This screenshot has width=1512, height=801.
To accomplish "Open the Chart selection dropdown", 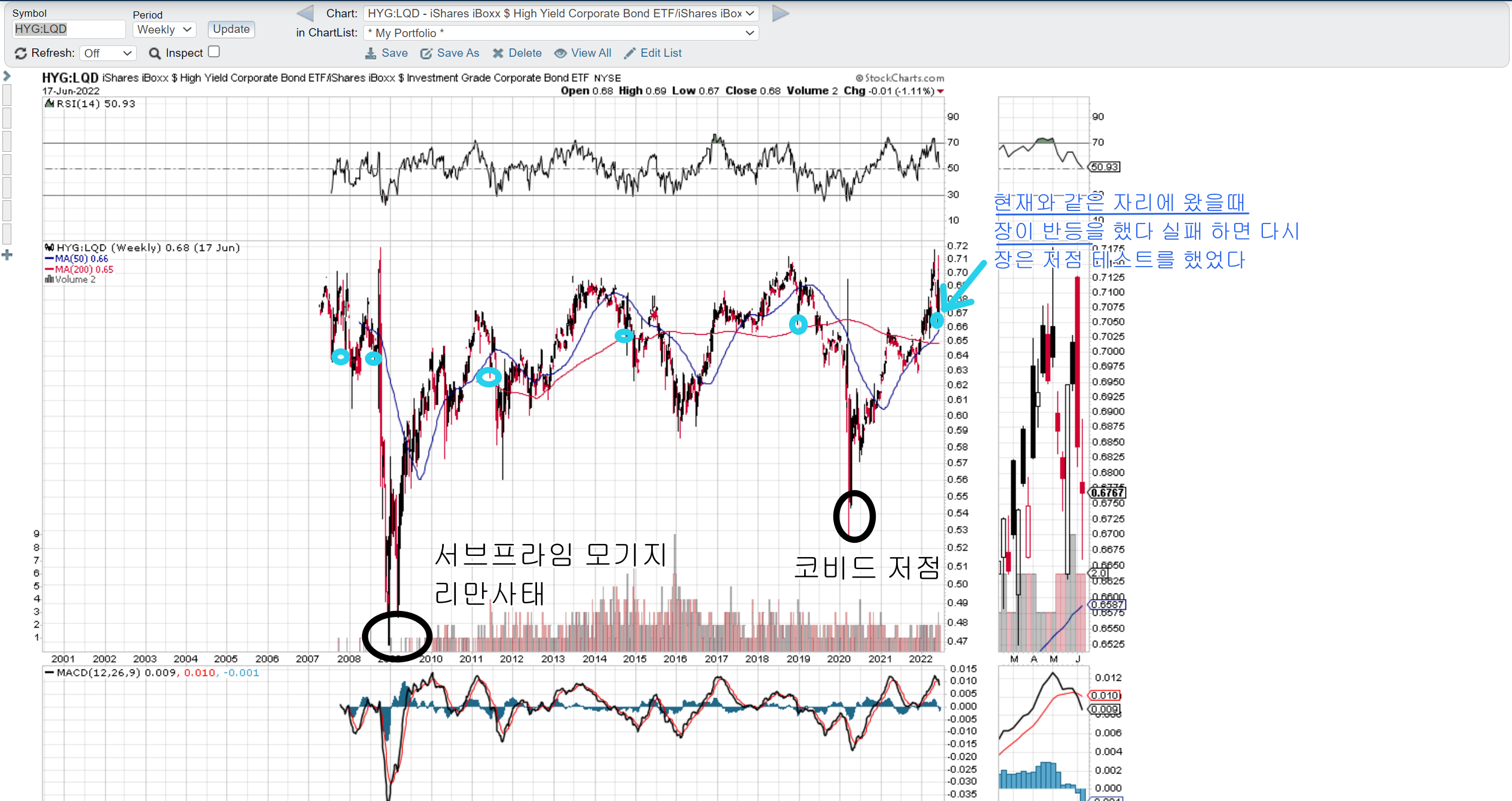I will click(x=560, y=13).
